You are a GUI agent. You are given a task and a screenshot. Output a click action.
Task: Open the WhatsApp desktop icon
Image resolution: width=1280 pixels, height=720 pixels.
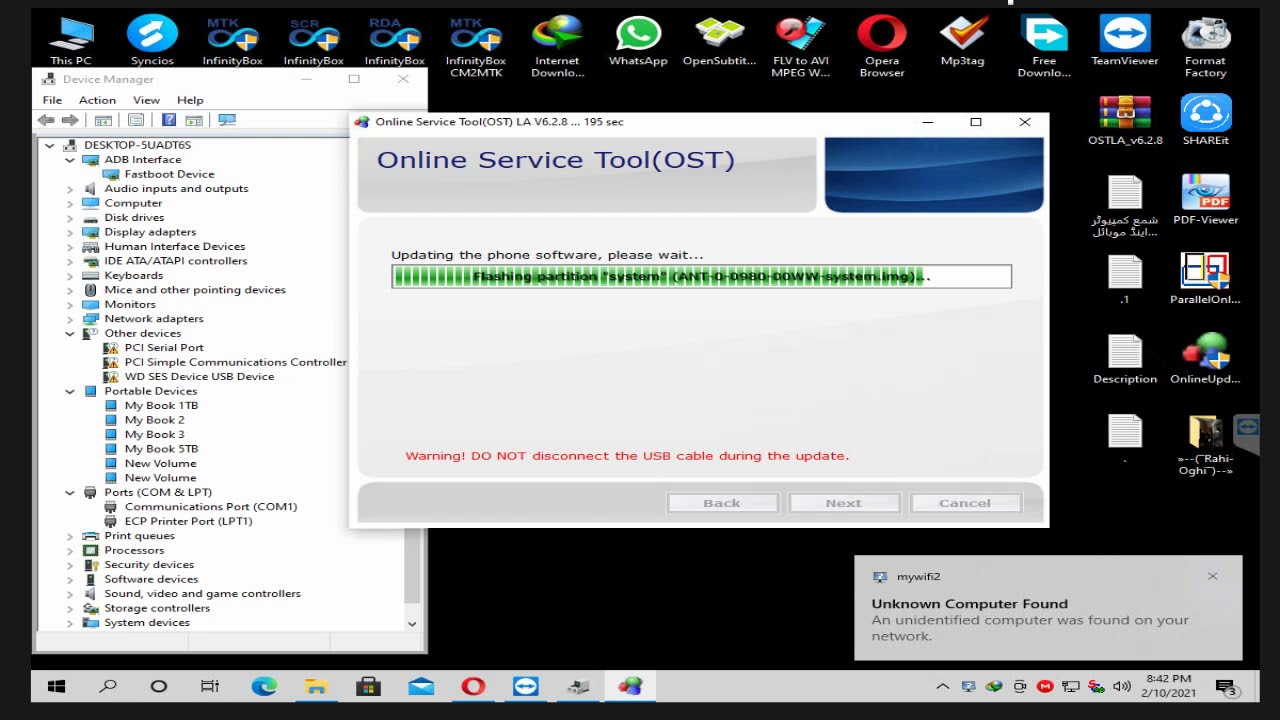pyautogui.click(x=638, y=41)
